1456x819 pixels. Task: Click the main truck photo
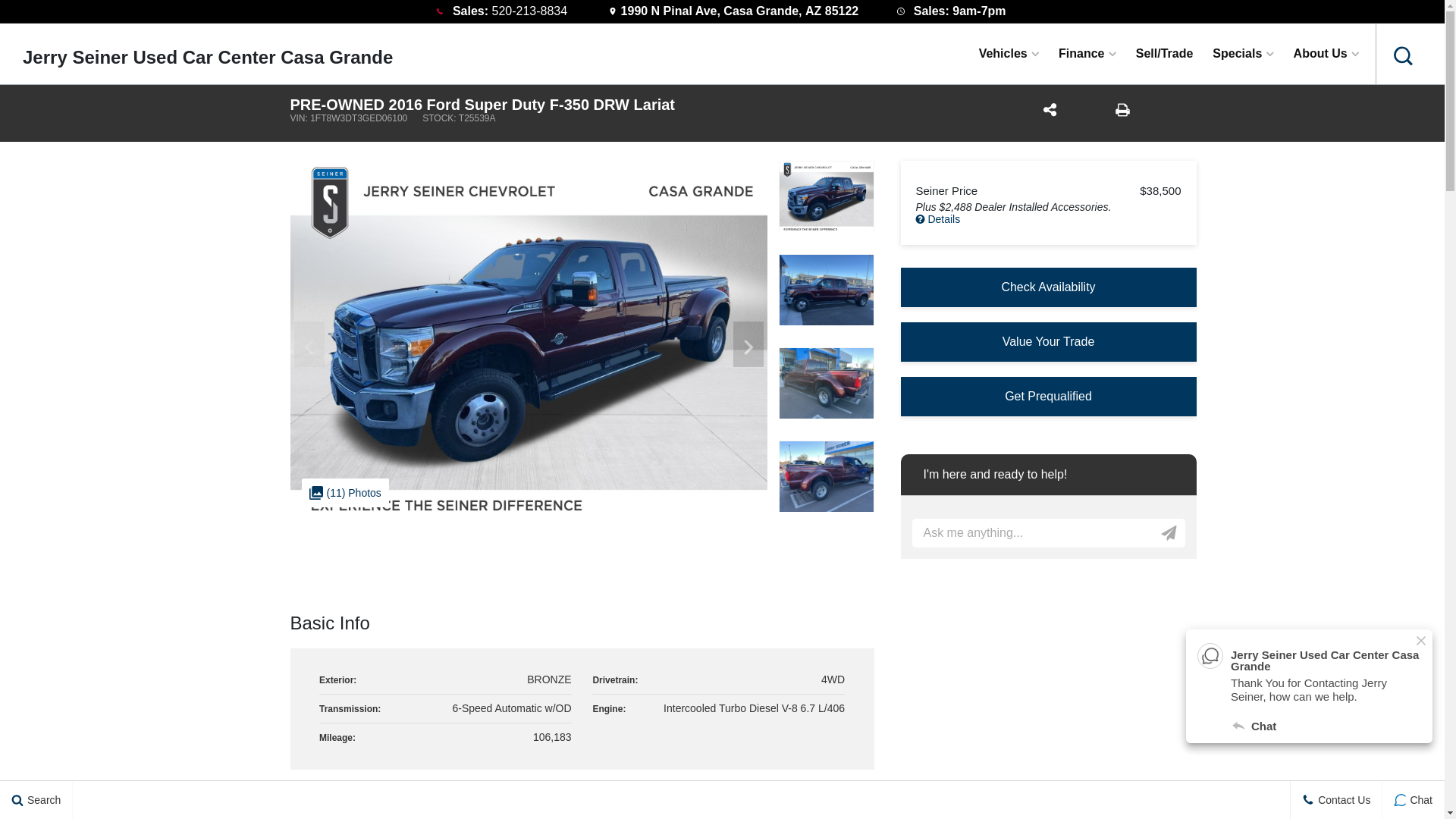[x=529, y=338]
